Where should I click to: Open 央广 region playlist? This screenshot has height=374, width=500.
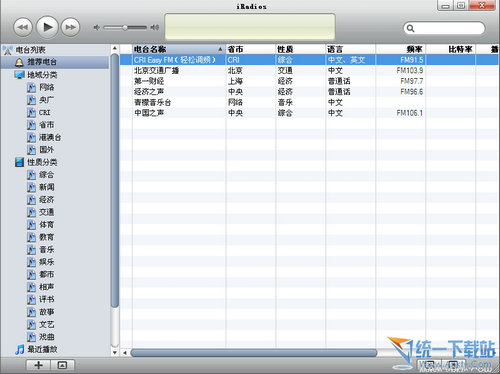point(47,100)
